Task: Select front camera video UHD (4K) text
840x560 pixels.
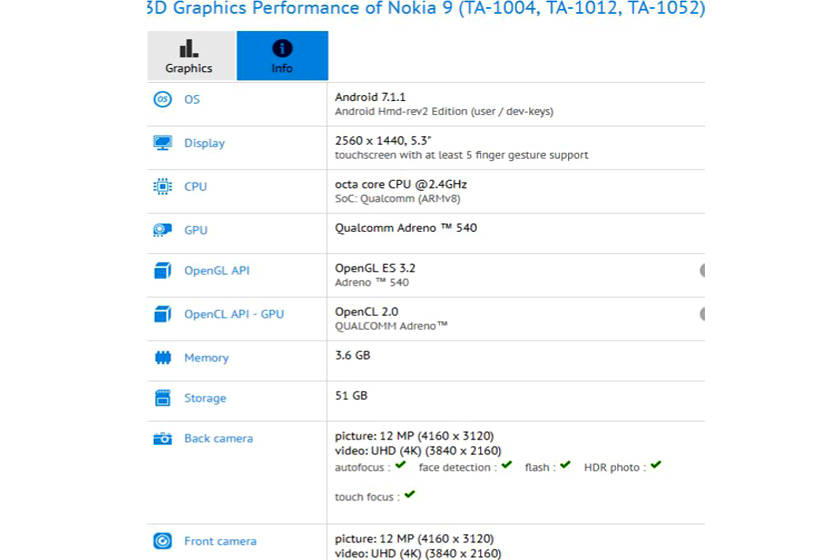Action: tap(418, 554)
